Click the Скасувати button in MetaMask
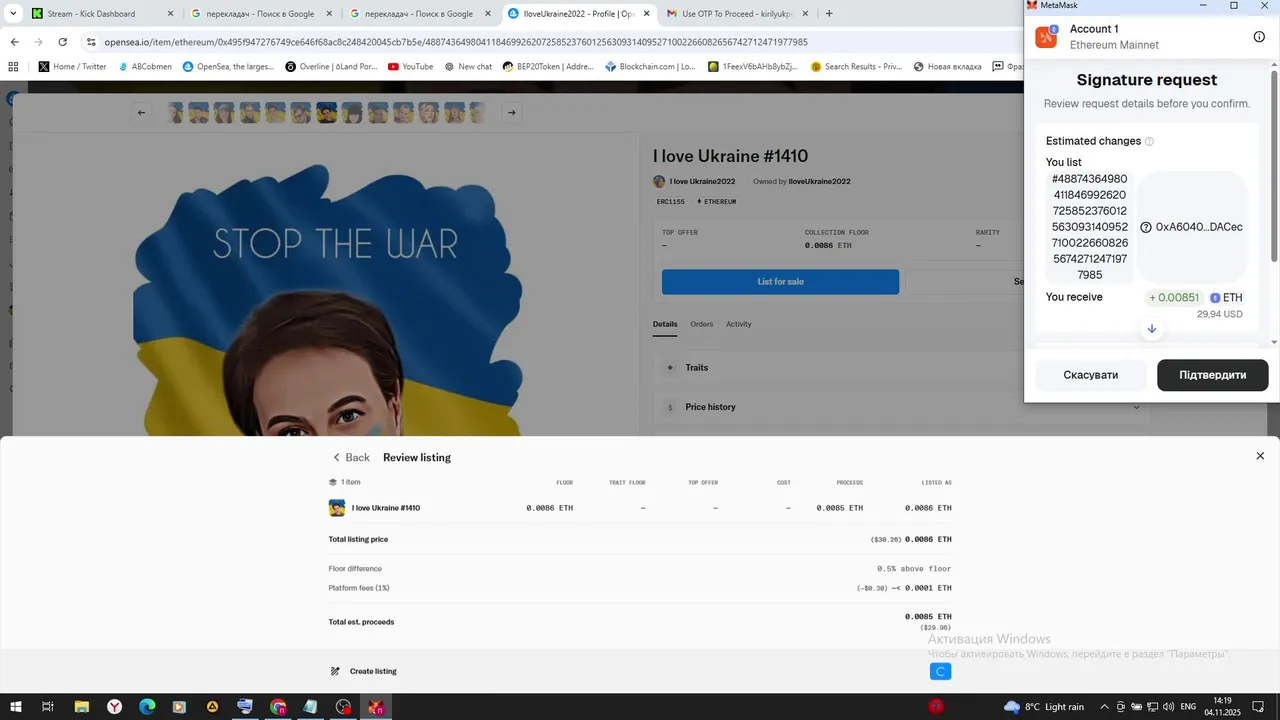The height and width of the screenshot is (720, 1280). 1091,375
